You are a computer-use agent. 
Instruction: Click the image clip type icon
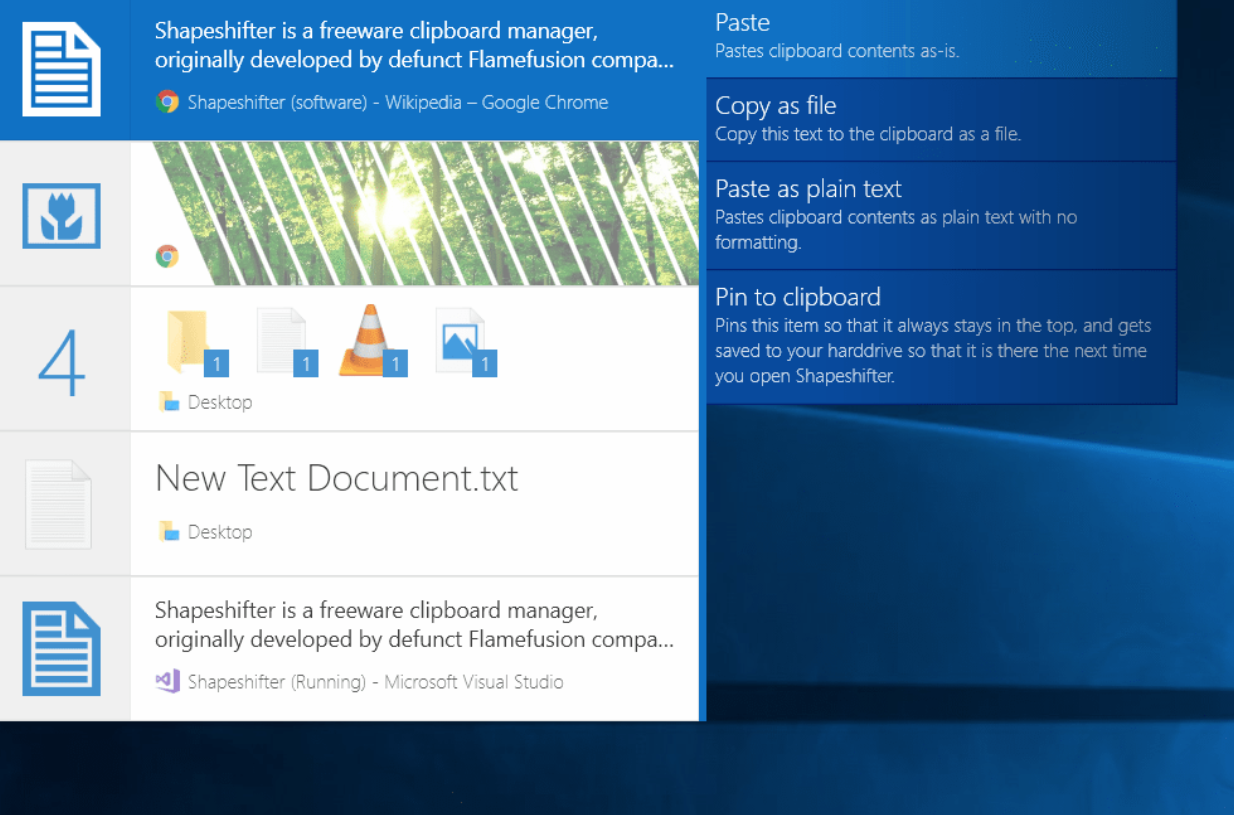[x=62, y=215]
